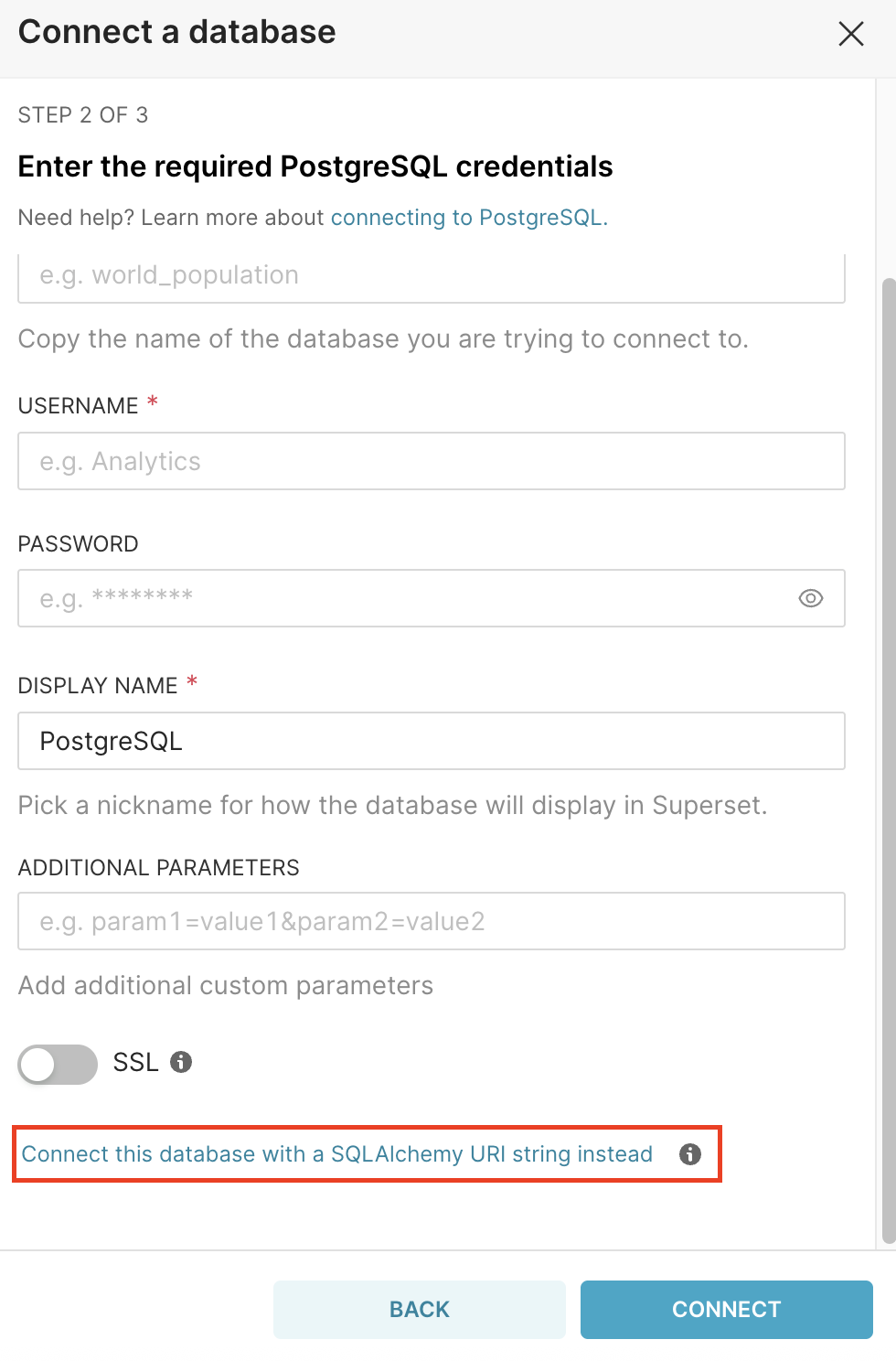896x1361 pixels.
Task: Click the DISPLAY NAME field label
Action: pyautogui.click(x=98, y=685)
